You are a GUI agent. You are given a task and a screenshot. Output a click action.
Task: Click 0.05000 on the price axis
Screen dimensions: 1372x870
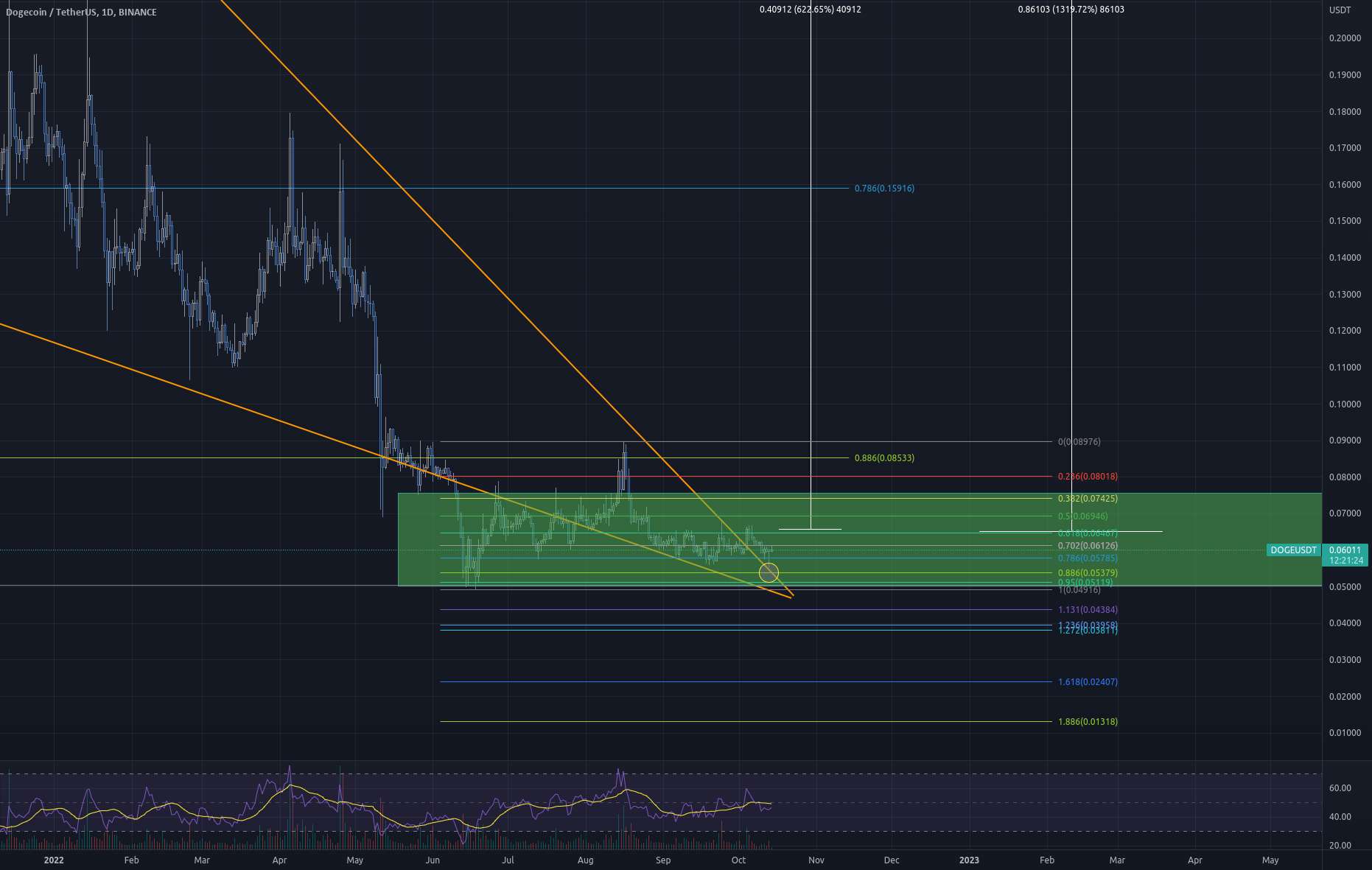pyautogui.click(x=1345, y=587)
